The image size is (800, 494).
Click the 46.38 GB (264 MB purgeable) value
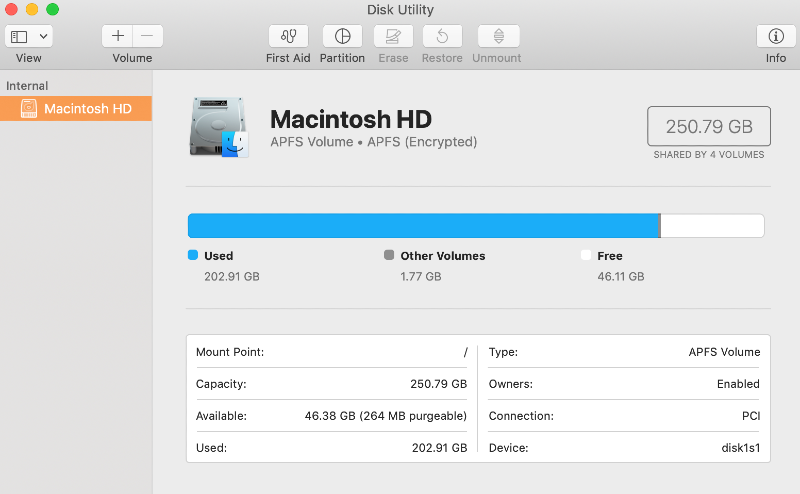click(386, 416)
